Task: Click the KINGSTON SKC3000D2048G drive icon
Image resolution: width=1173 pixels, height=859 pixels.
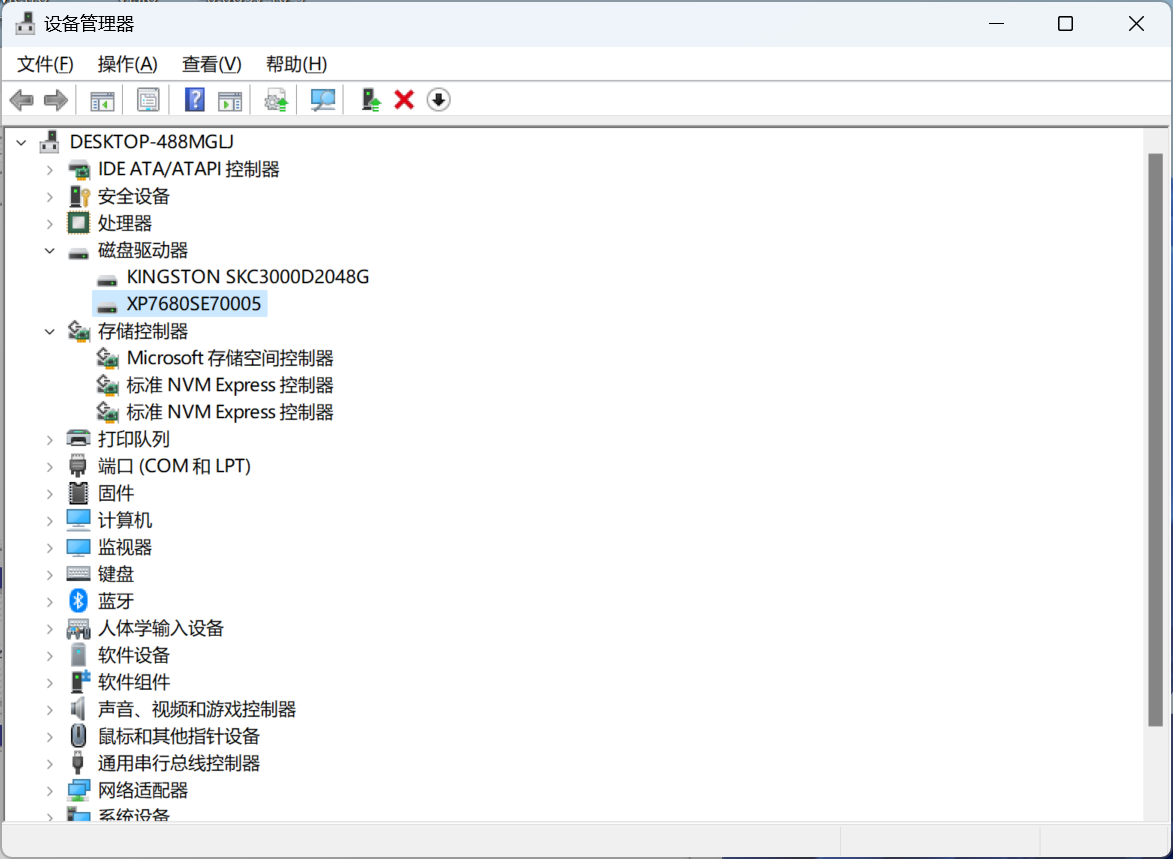Action: point(108,280)
